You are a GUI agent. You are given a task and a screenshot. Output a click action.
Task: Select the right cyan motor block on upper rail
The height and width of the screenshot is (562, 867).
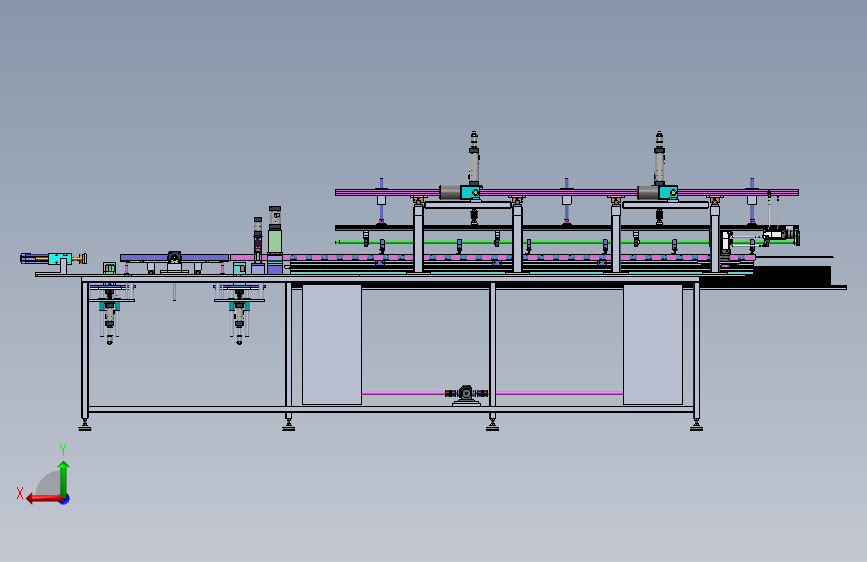(668, 192)
